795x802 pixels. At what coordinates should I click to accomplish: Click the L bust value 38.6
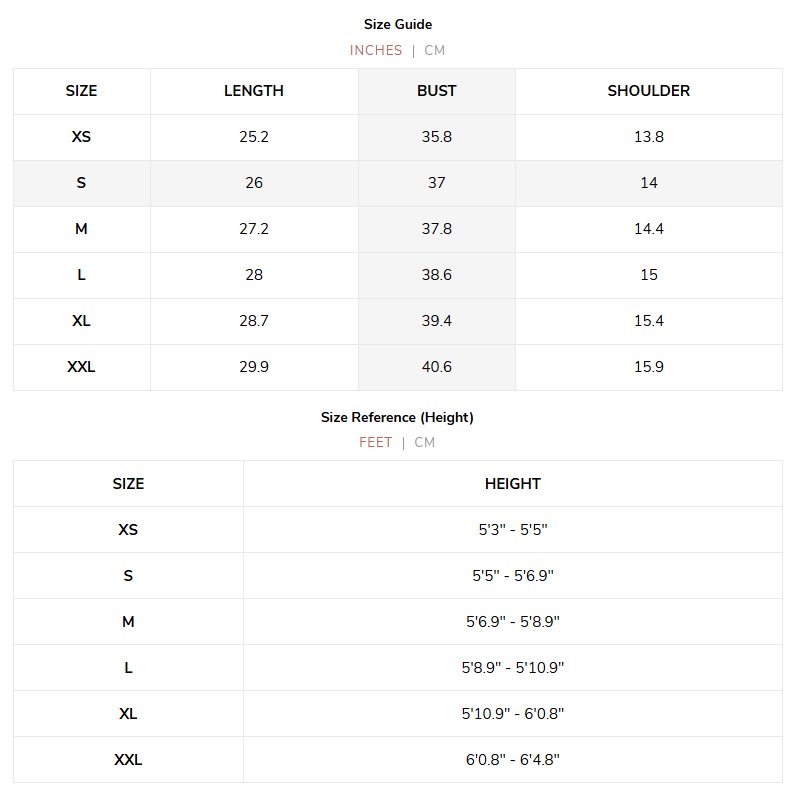(x=436, y=275)
